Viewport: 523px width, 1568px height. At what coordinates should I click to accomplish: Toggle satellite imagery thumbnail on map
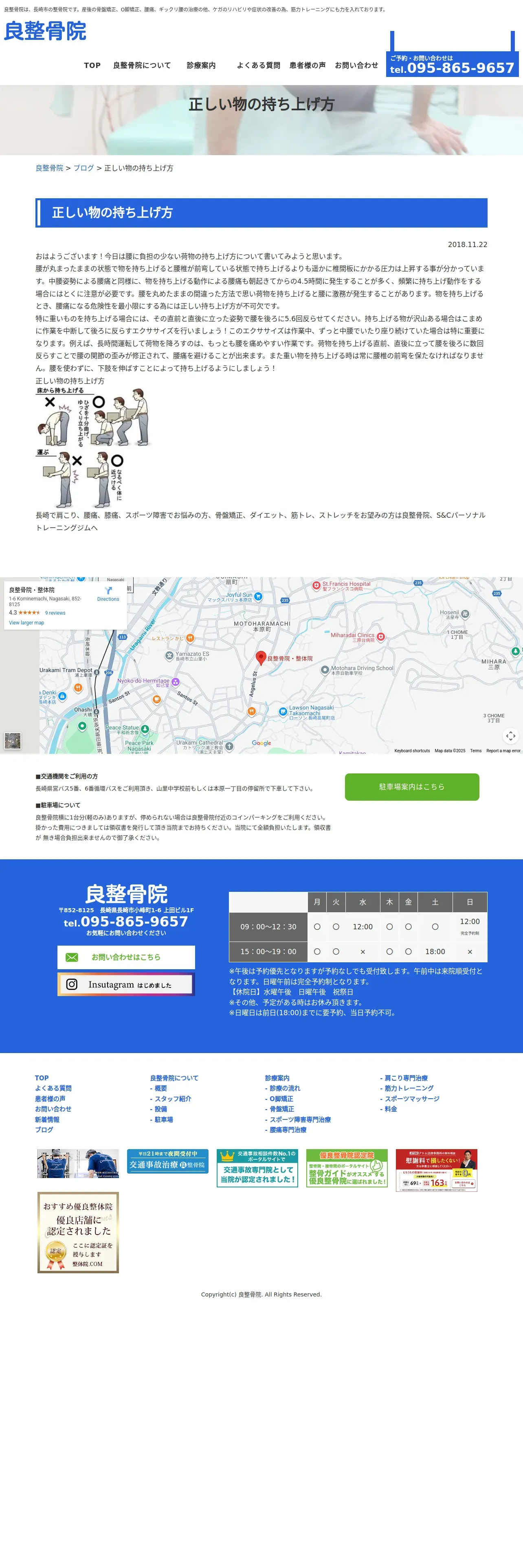pyautogui.click(x=13, y=740)
